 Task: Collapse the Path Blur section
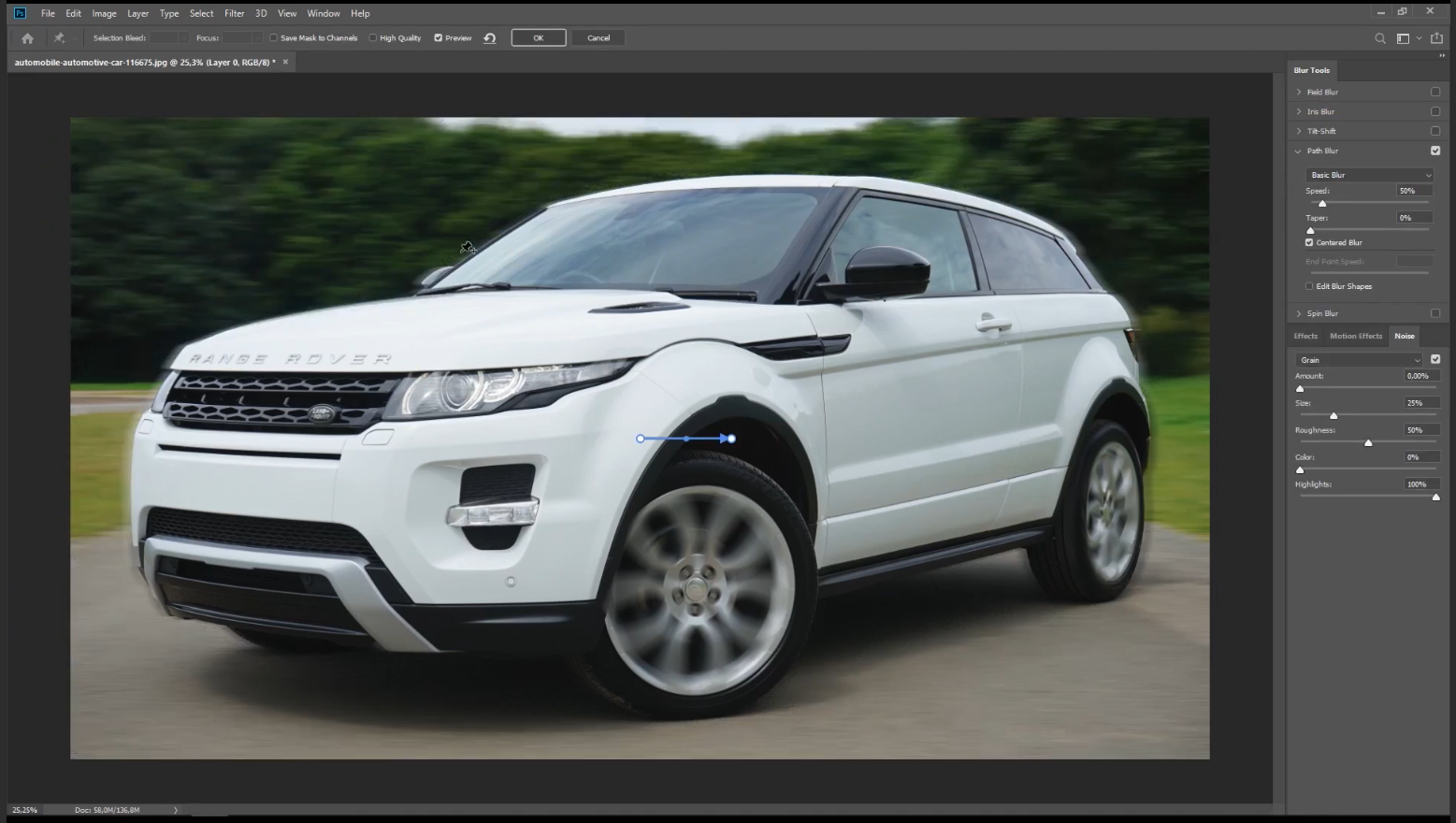[1298, 151]
